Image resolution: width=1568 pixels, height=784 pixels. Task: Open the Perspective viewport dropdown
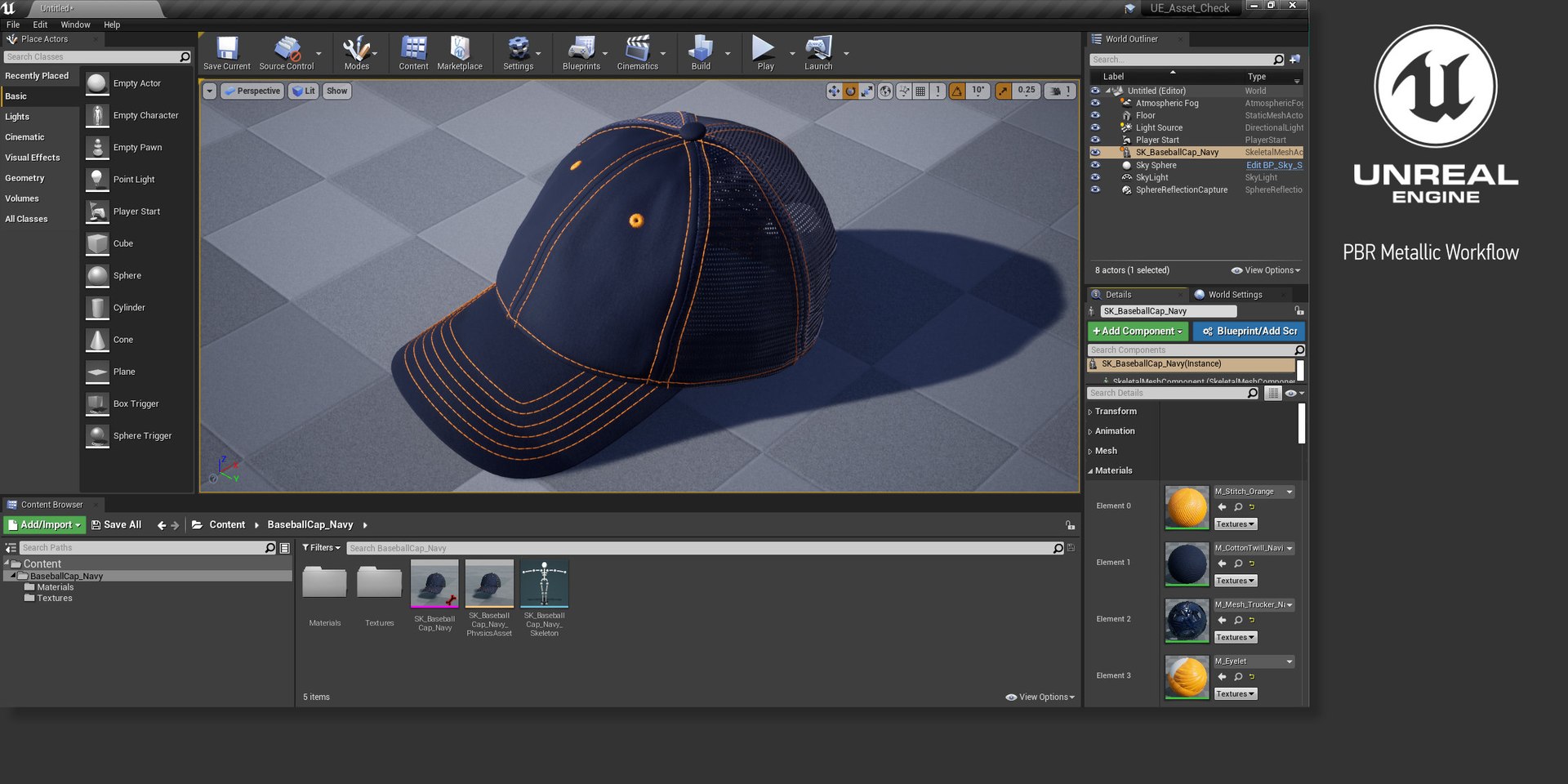pyautogui.click(x=252, y=91)
